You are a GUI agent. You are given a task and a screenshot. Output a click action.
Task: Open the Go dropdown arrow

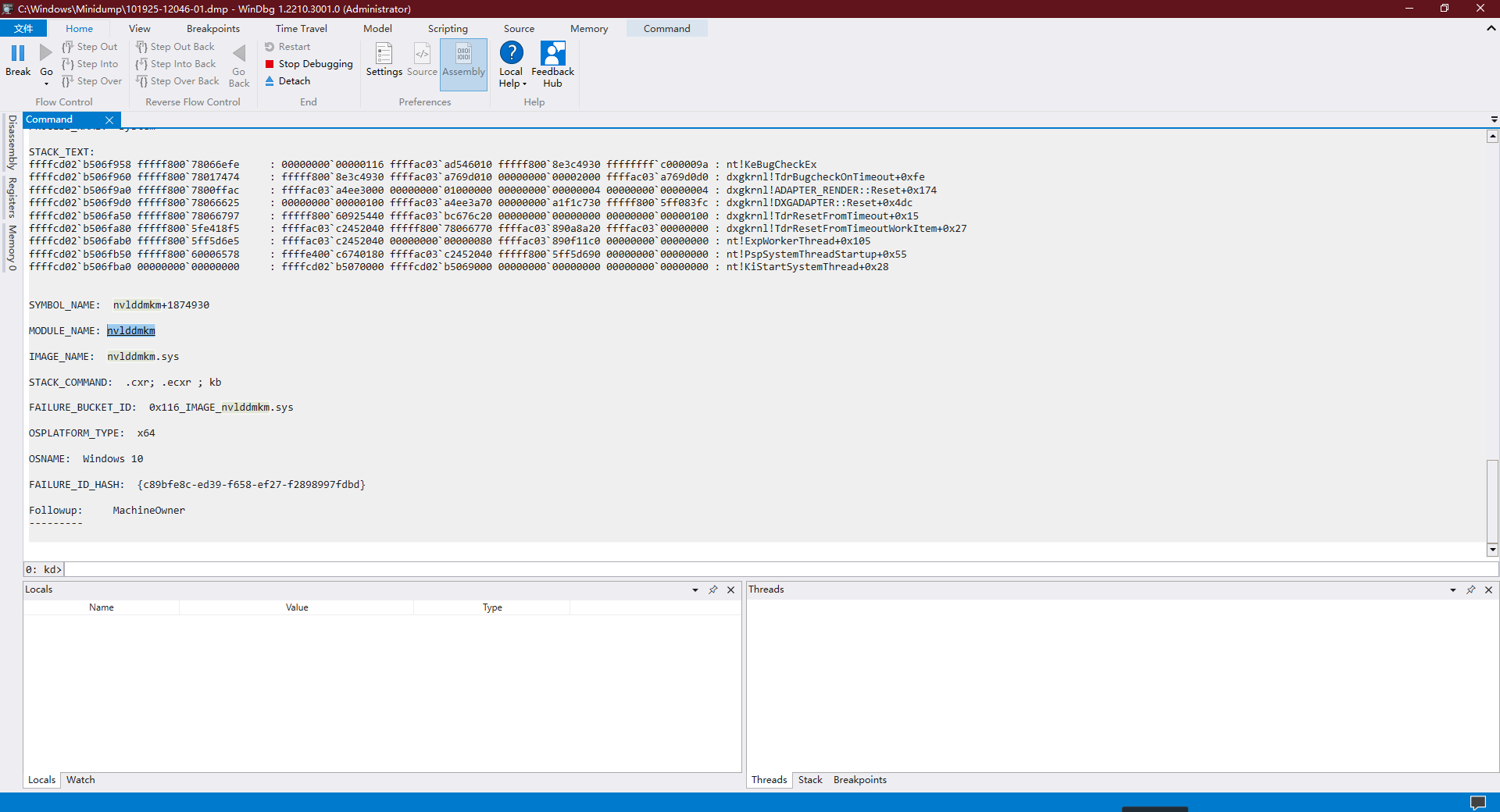46,84
